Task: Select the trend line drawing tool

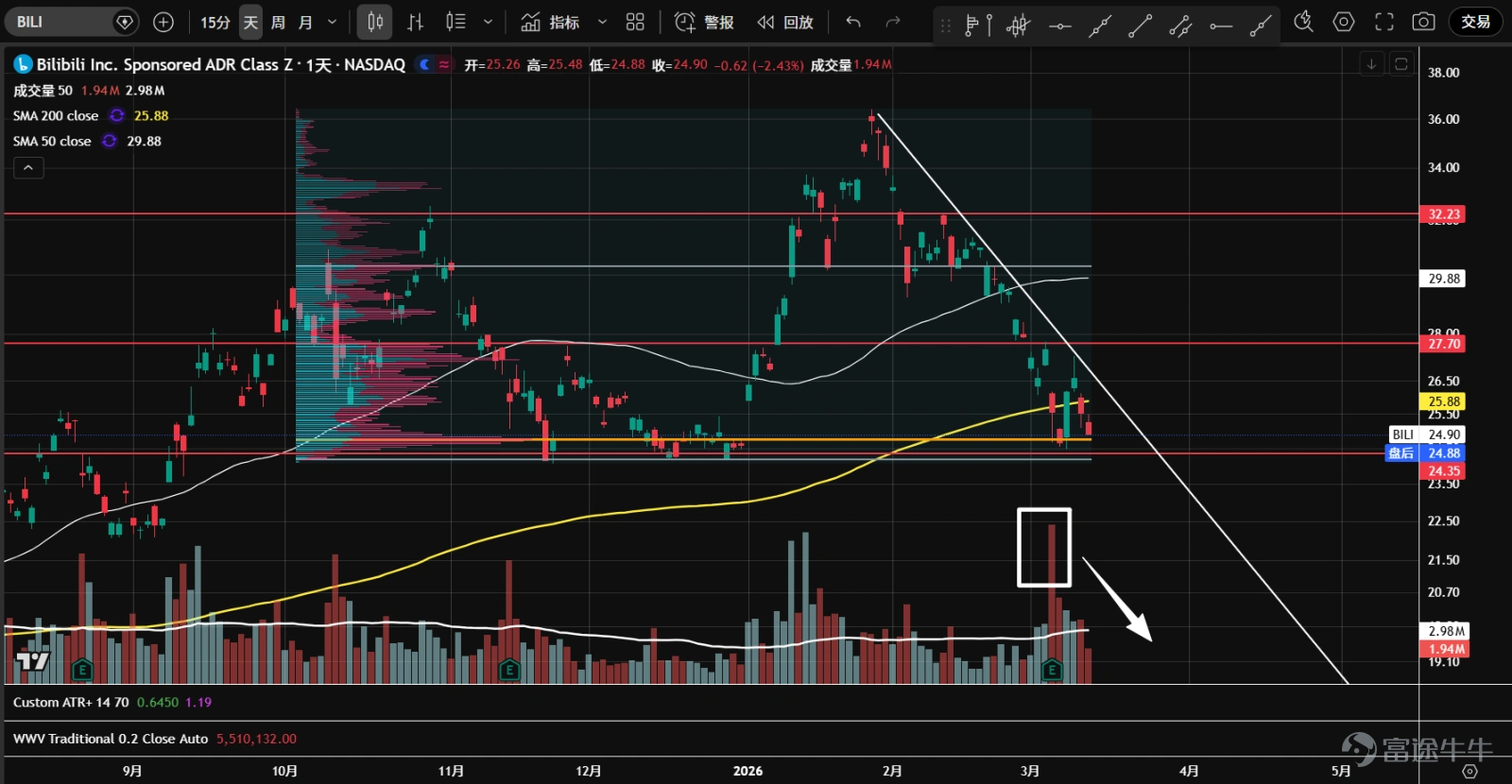Action: pyautogui.click(x=1140, y=26)
